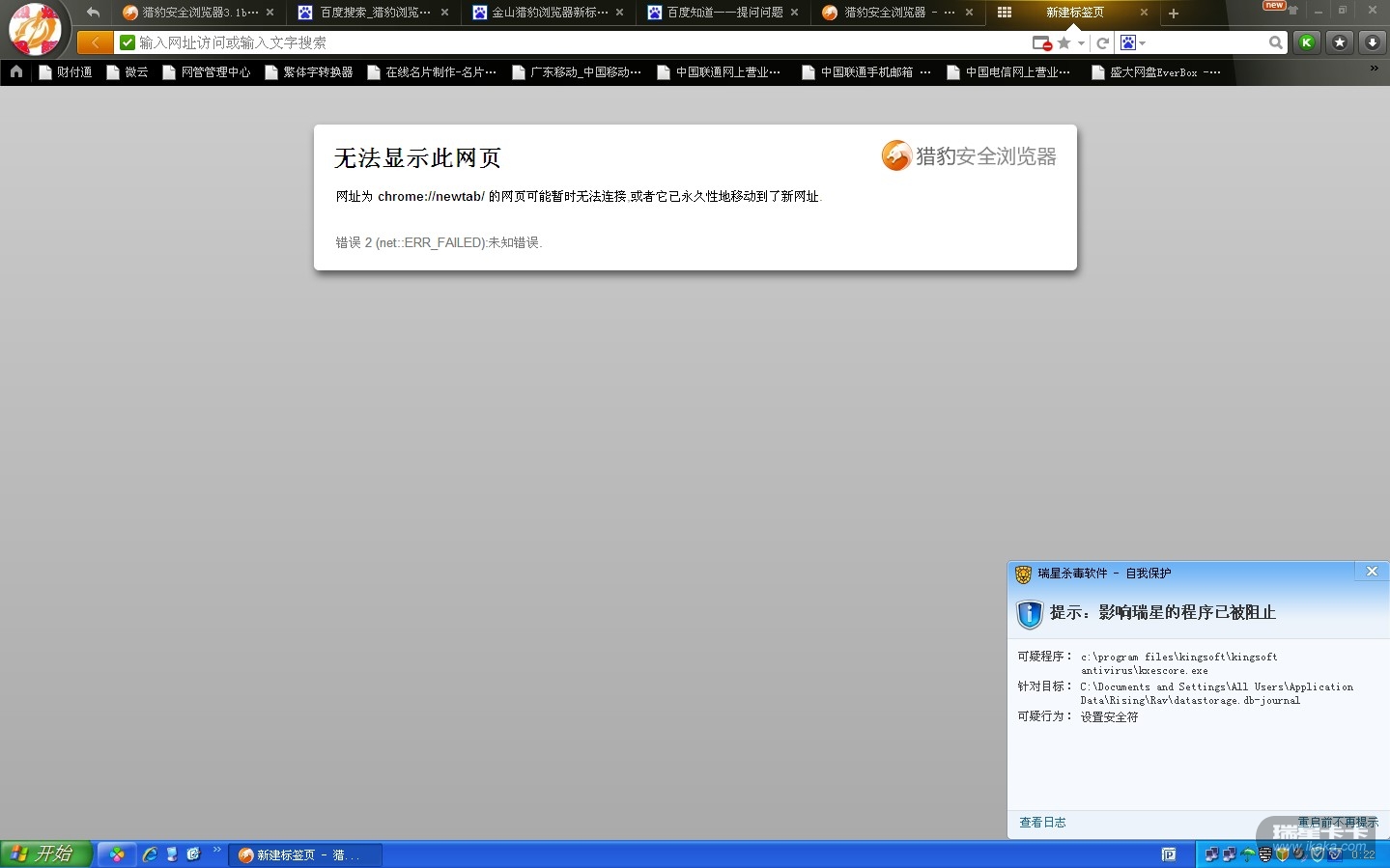
Task: Open the 中国联通手机邮箱 bookmark
Action: tap(866, 72)
